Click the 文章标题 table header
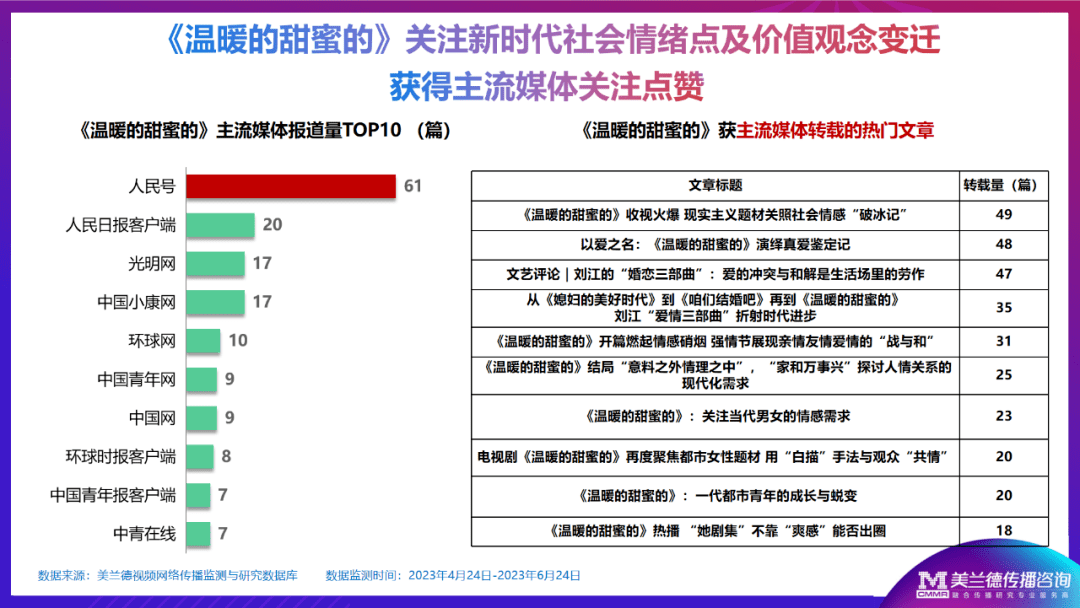 (715, 185)
